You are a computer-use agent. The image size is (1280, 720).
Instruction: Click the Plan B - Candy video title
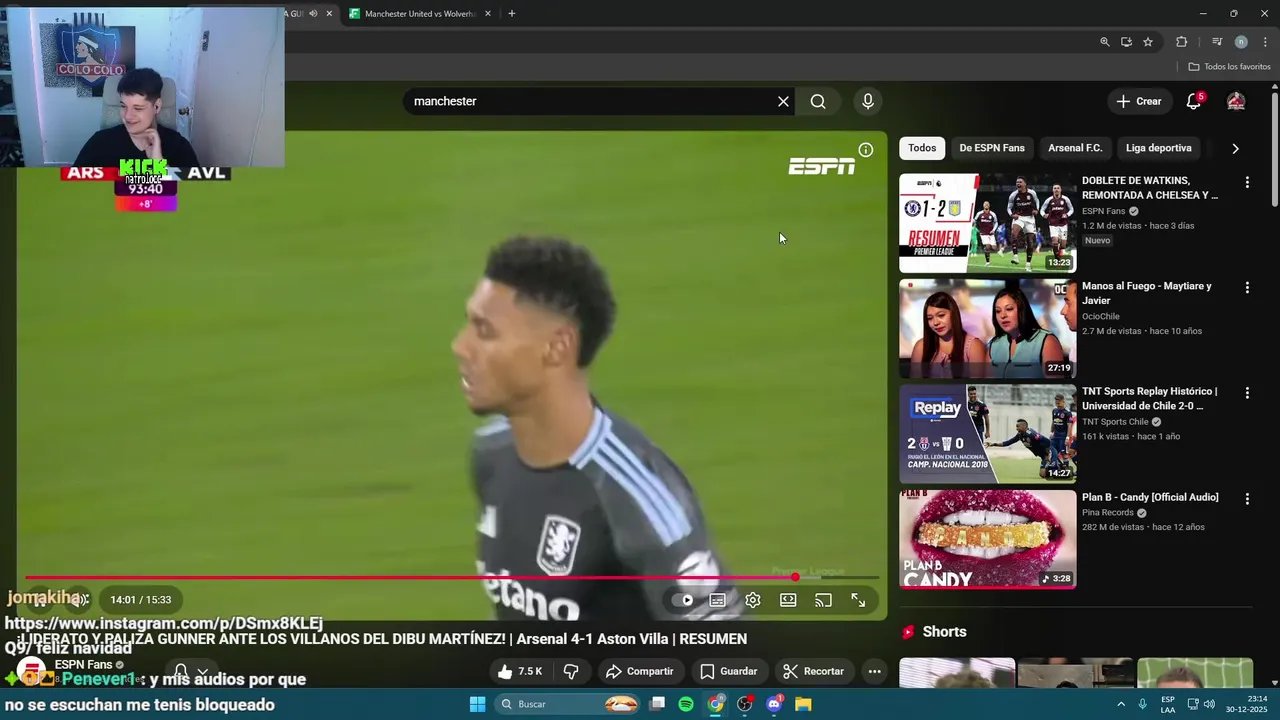point(1150,497)
